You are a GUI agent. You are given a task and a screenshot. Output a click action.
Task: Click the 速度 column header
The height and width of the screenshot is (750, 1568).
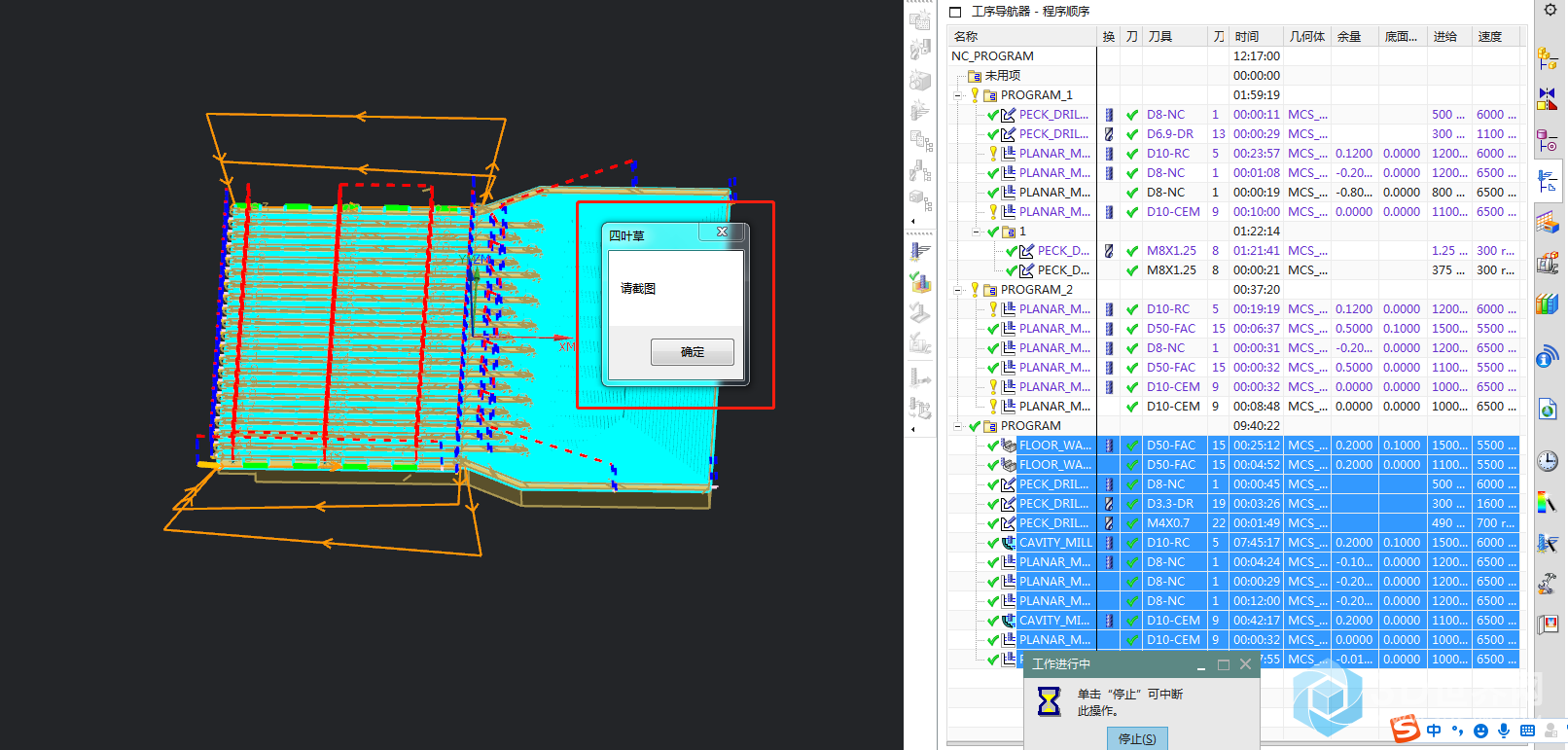point(1496,37)
